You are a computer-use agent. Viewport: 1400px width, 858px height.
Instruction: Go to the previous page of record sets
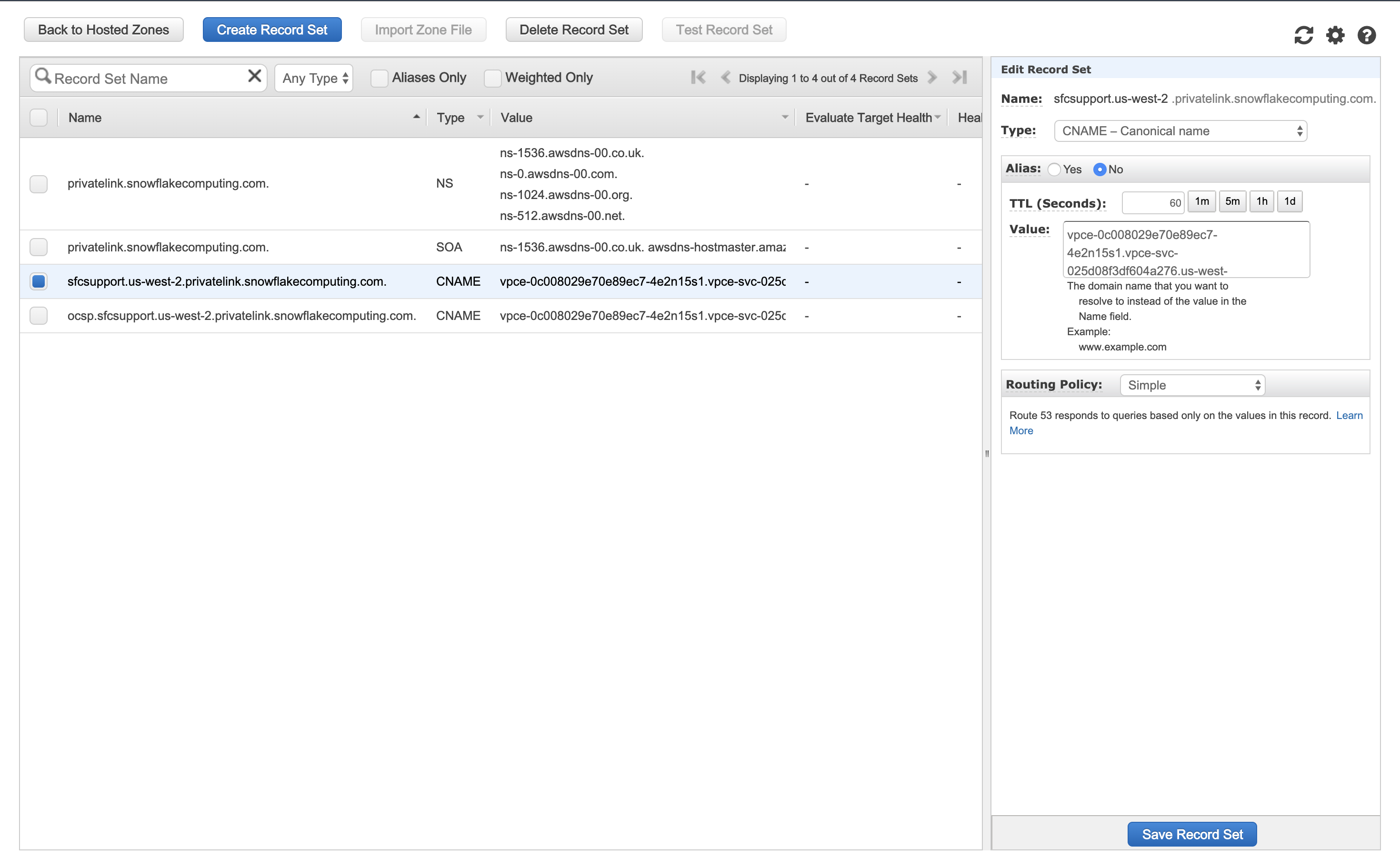tap(726, 78)
